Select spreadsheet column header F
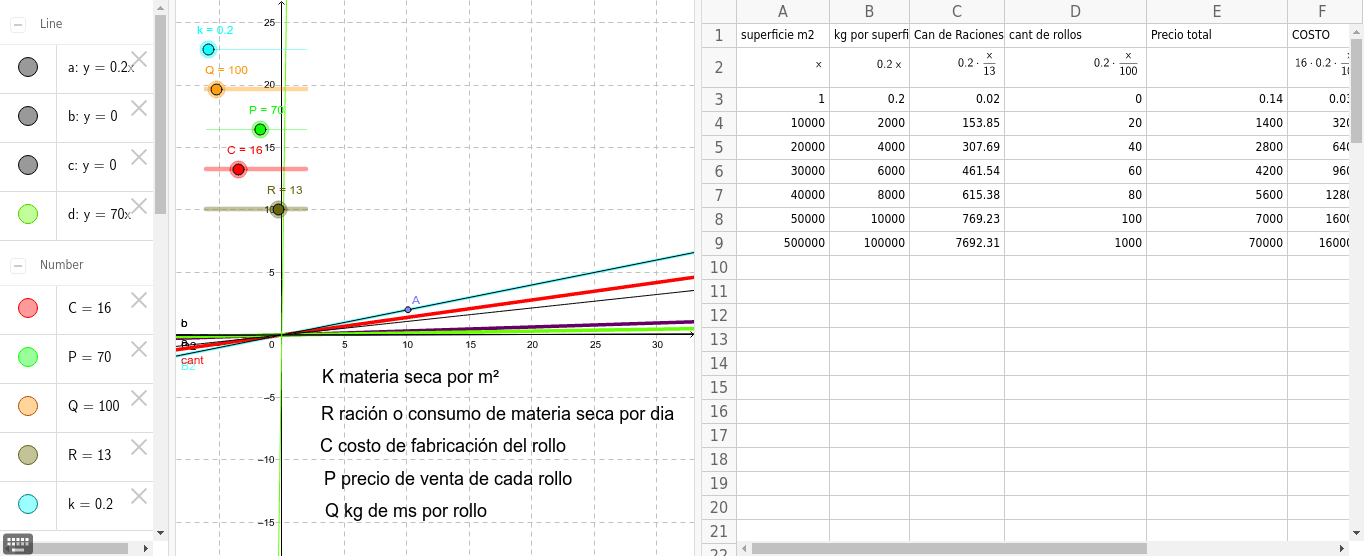Screen dimensions: 1366x558 tap(1321, 12)
